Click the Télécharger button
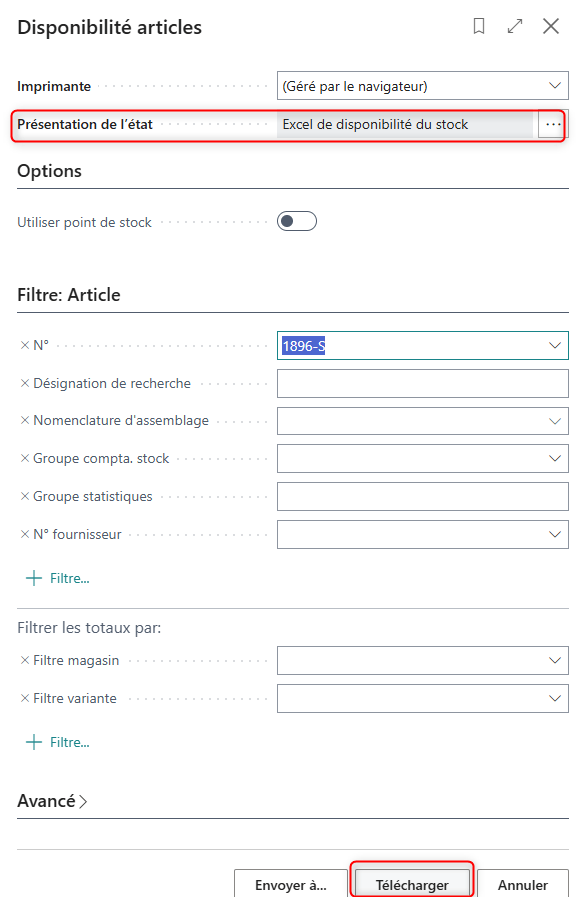Viewport: 584px width, 897px height. pos(412,884)
